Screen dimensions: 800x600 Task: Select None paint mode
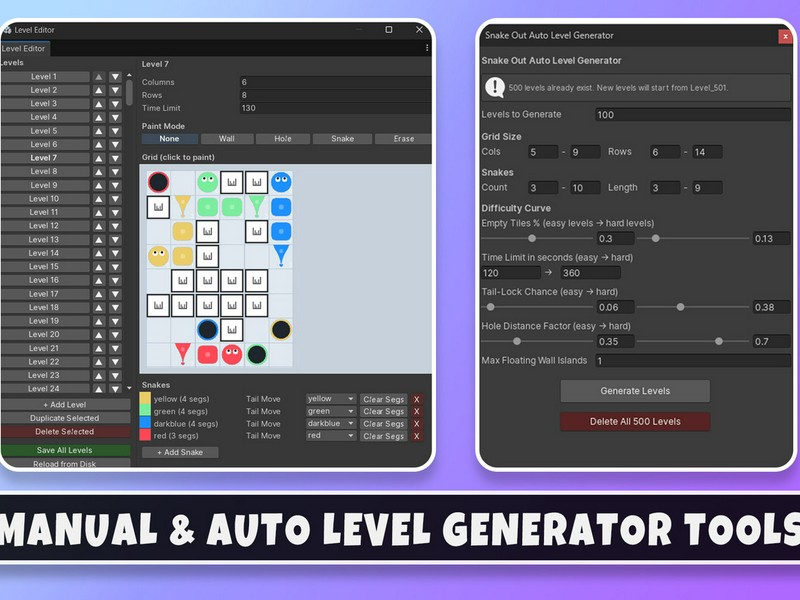[x=169, y=139]
